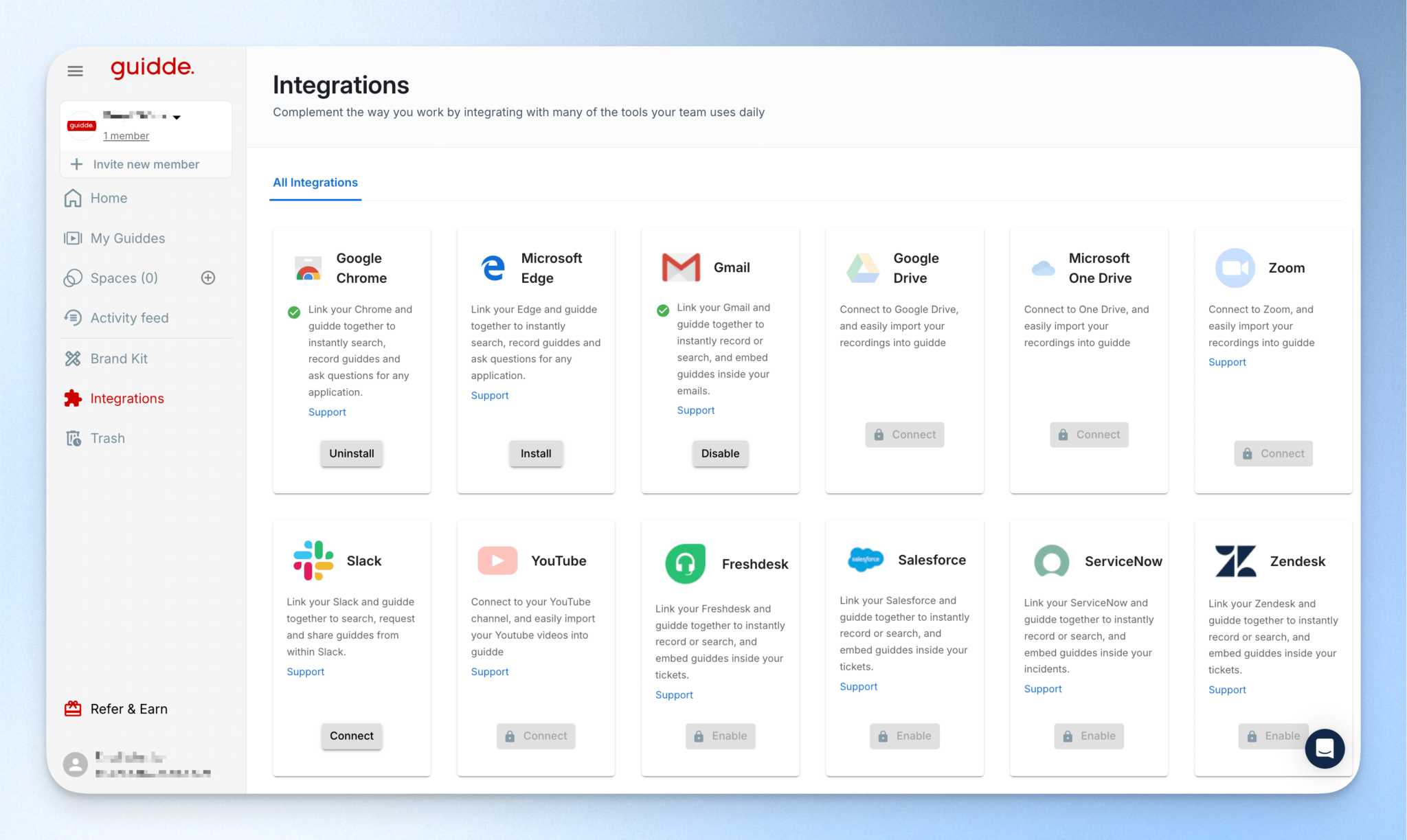
Task: Click the Zendesk logo icon
Action: [x=1235, y=561]
